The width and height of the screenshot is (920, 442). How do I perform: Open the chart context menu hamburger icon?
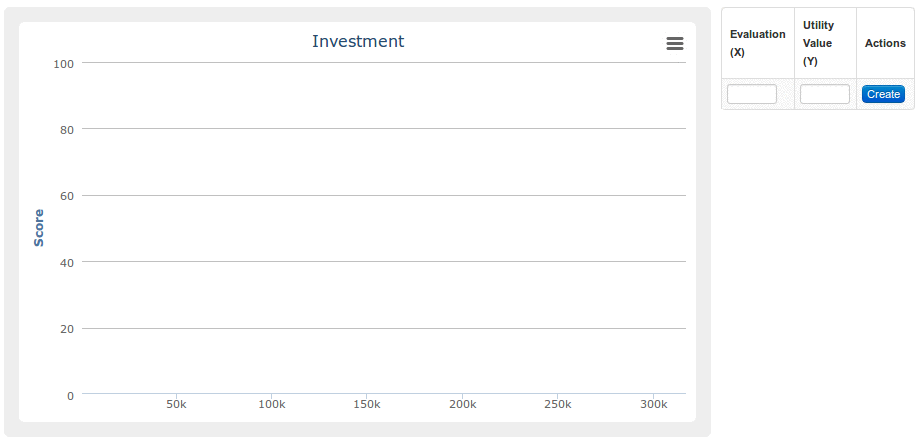[x=674, y=43]
